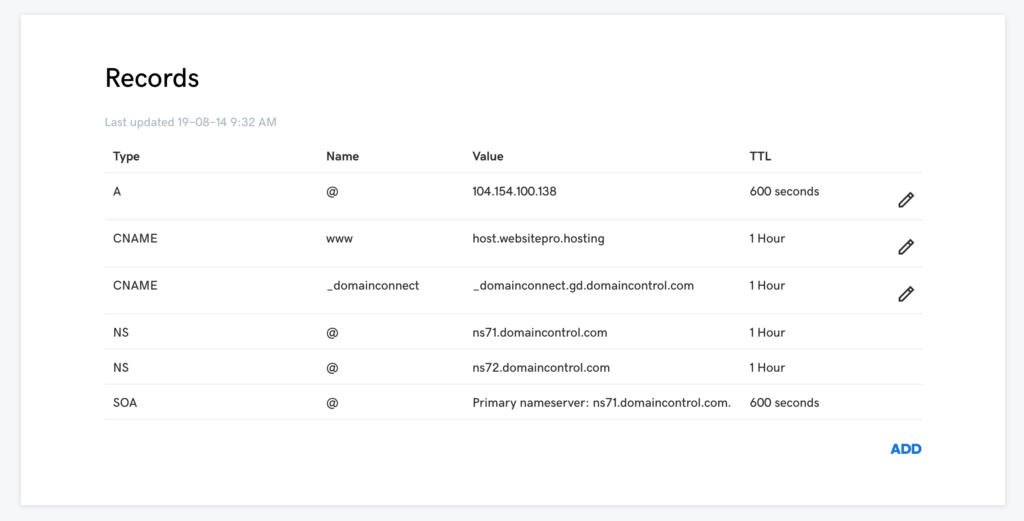The height and width of the screenshot is (521, 1024).
Task: Select the value host.websitepro.hosting
Action: (x=538, y=239)
